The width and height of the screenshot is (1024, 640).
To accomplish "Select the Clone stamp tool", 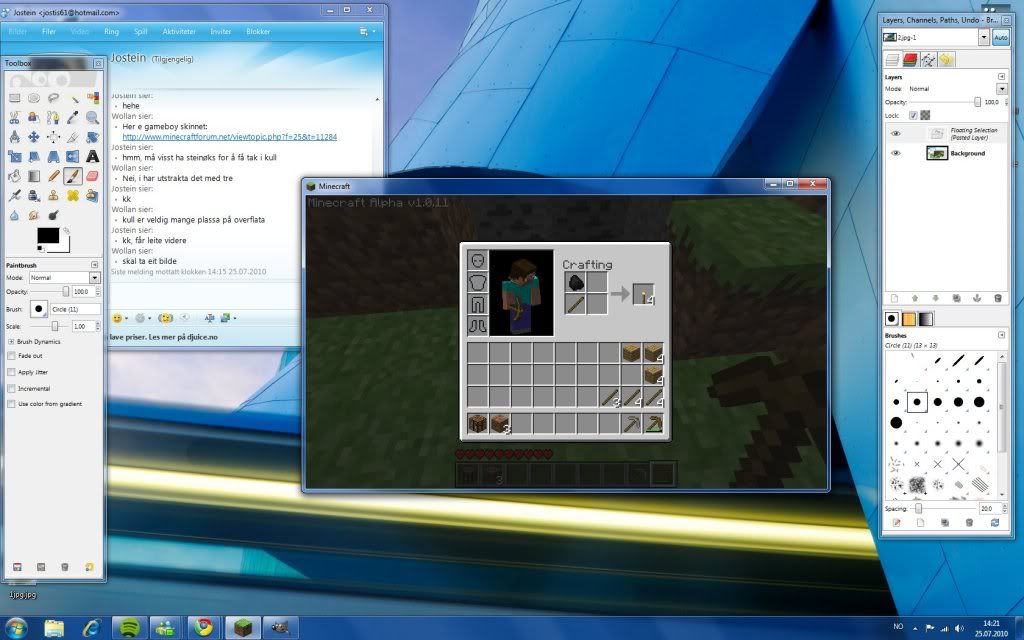I will pyautogui.click(x=54, y=196).
